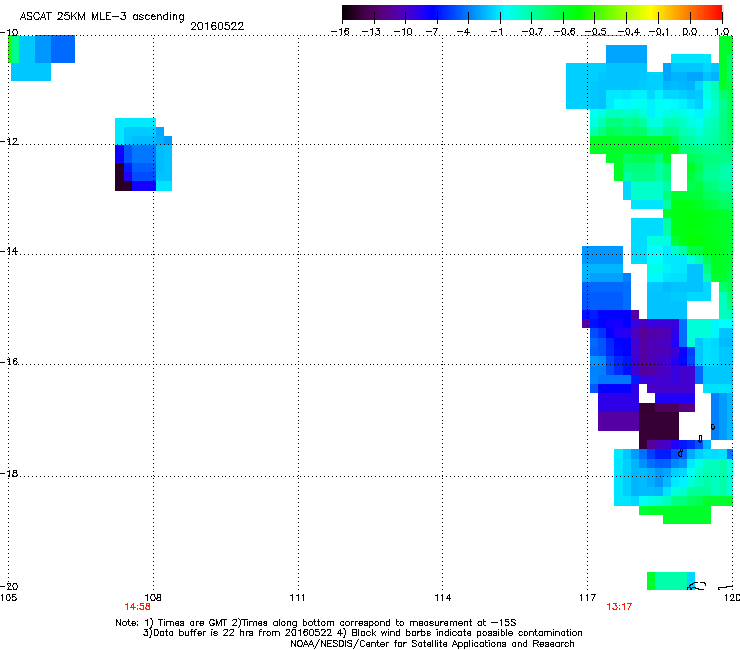Click the red time stamp 14:58
The image size is (740, 650).
coord(137,607)
